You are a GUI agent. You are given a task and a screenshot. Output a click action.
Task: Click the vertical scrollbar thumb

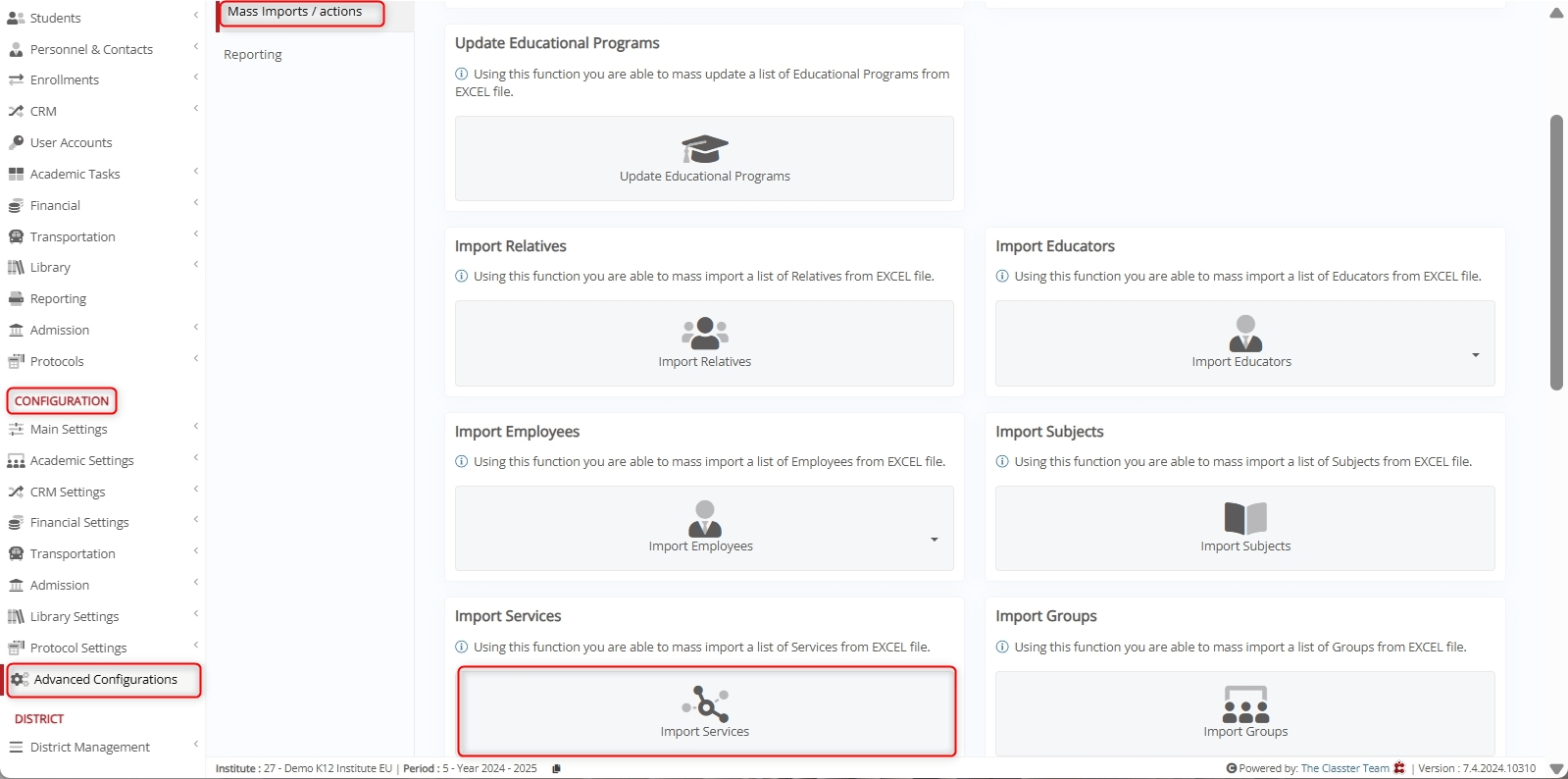point(1556,252)
